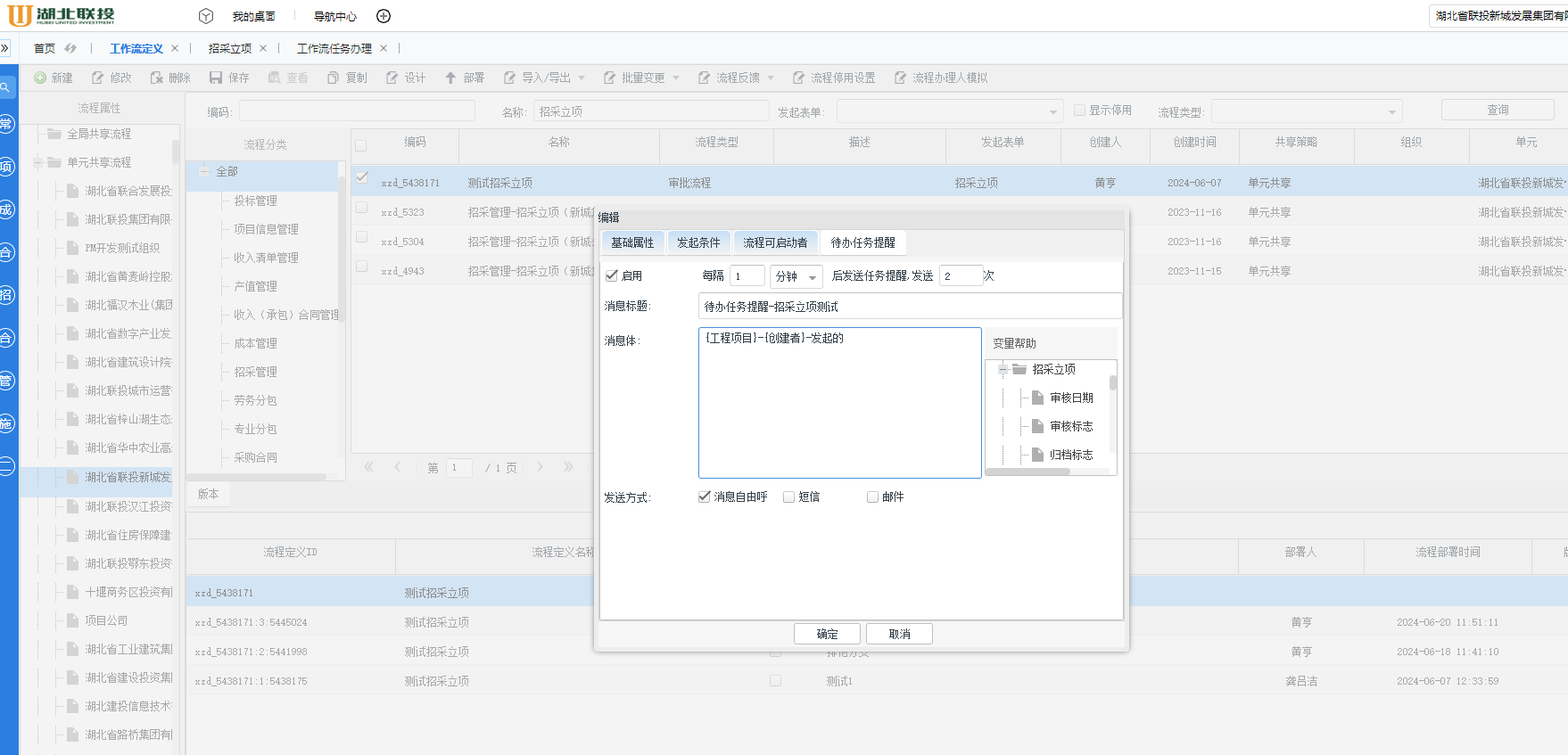Viewport: 1568px width, 755px height.
Task: Click the 保存 (Save) disk icon
Action: click(x=216, y=78)
